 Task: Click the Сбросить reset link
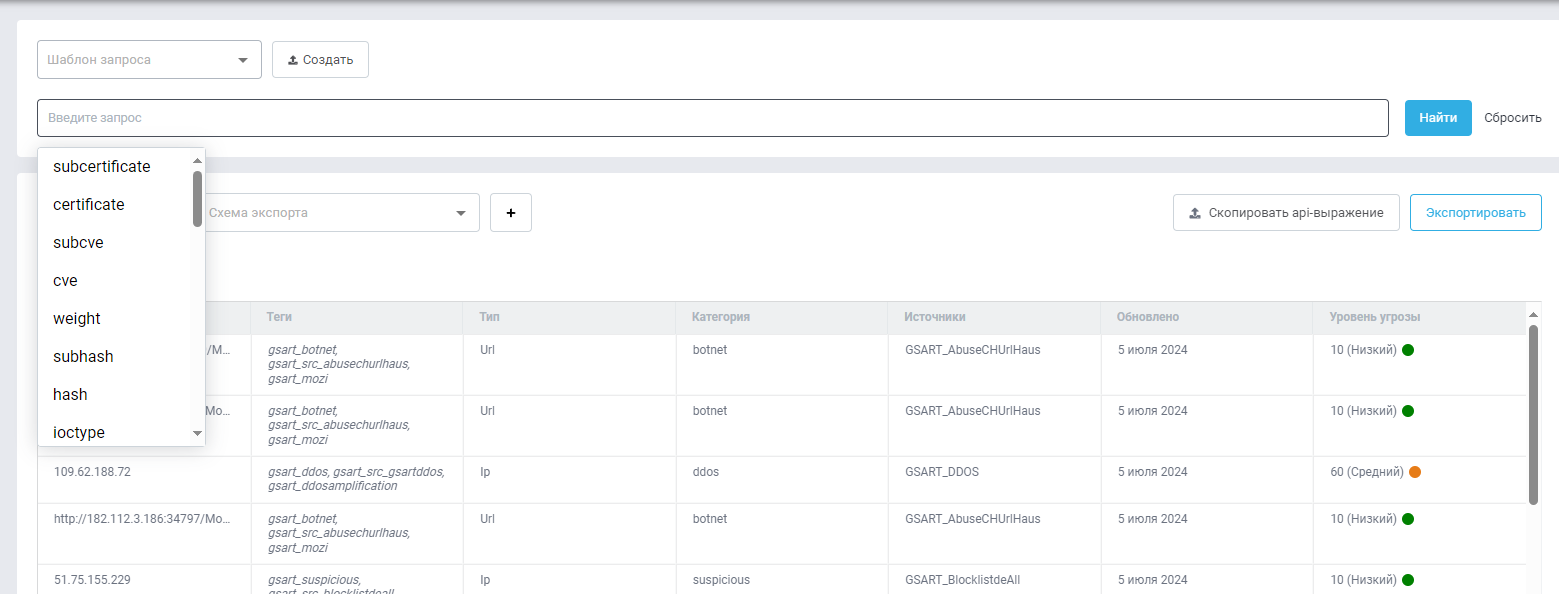click(1512, 118)
